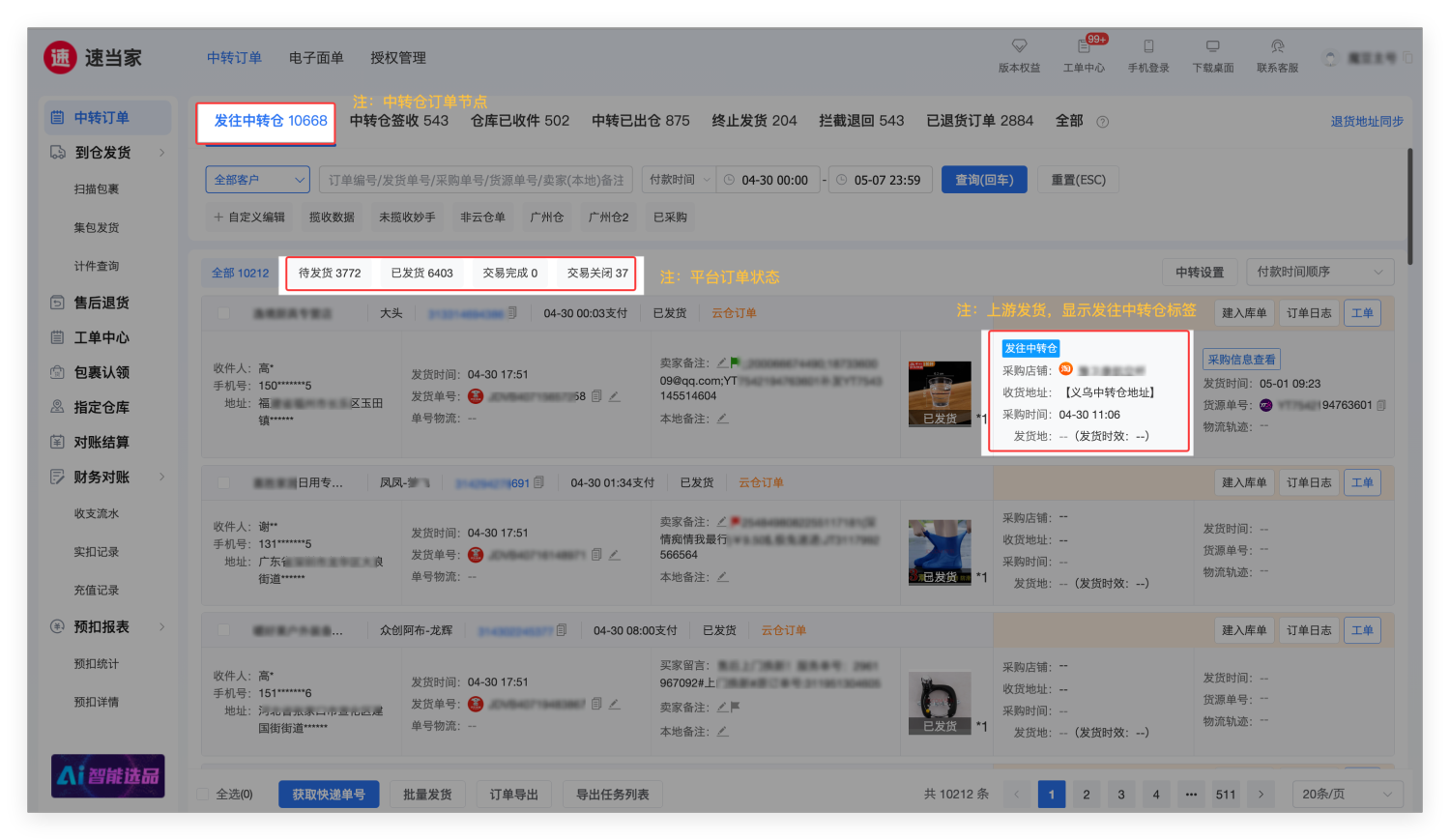Expand the 20条/页 page size selector

pos(1348,795)
